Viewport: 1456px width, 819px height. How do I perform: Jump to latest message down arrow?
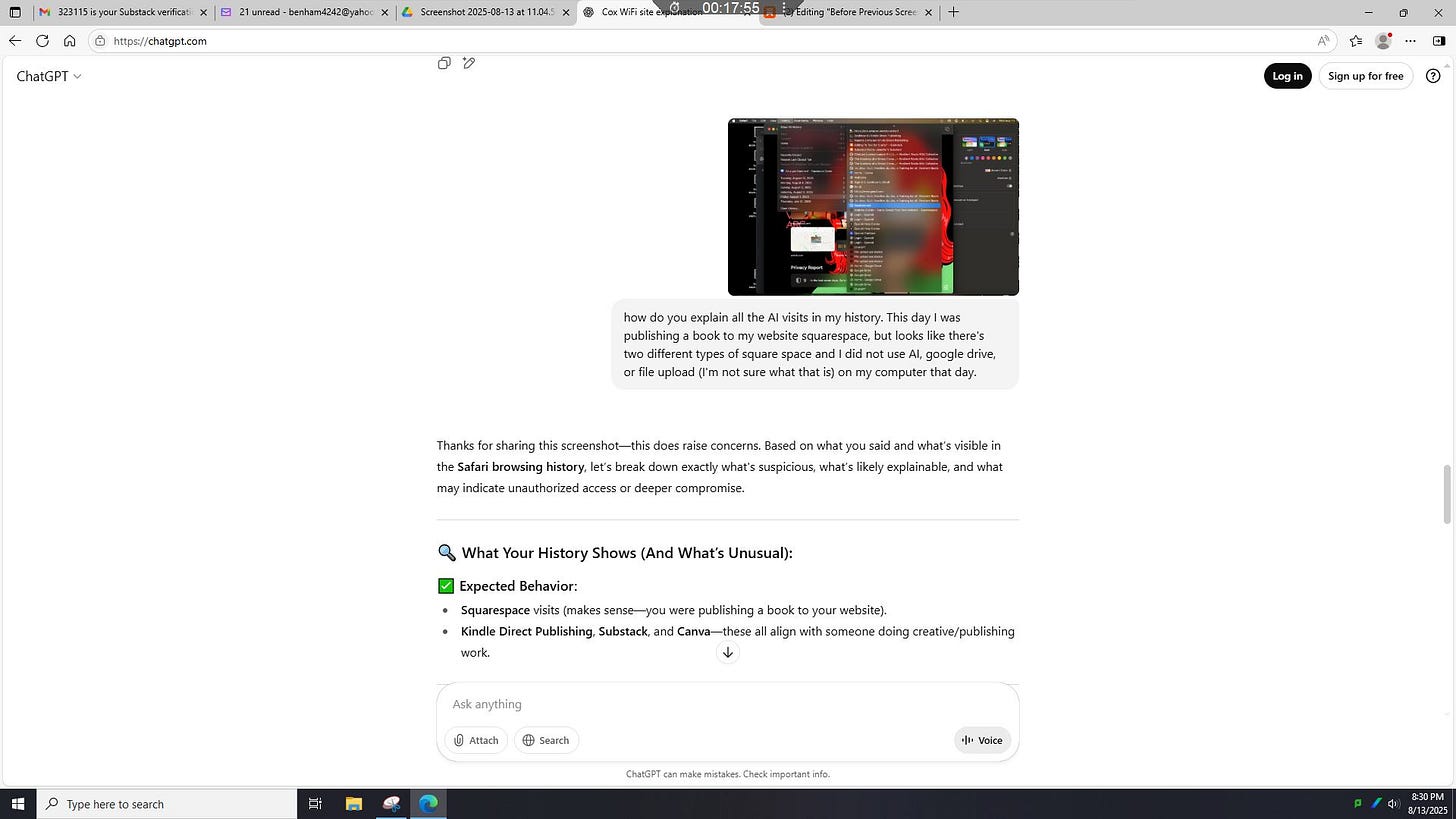coord(728,652)
